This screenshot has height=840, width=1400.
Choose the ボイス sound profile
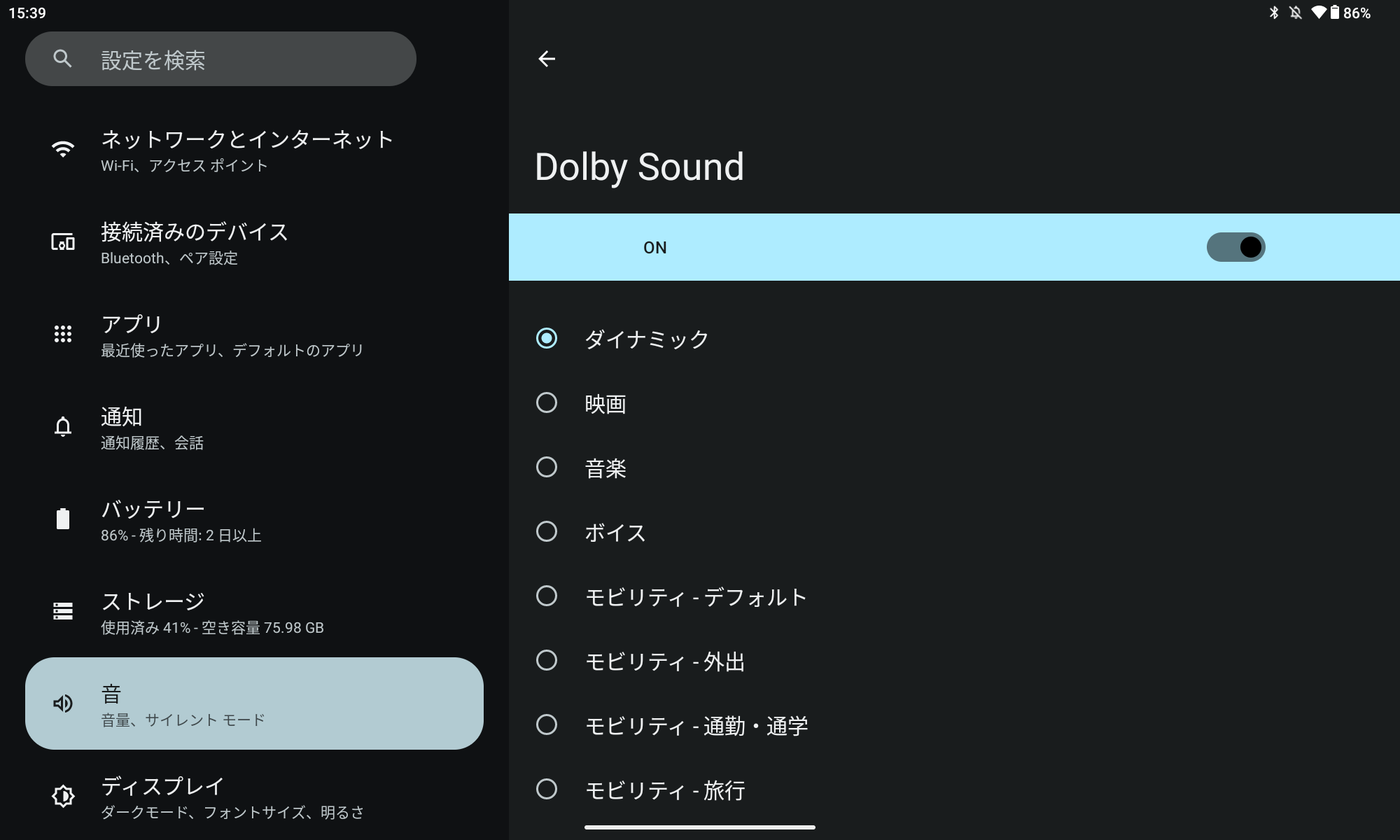[x=547, y=531]
